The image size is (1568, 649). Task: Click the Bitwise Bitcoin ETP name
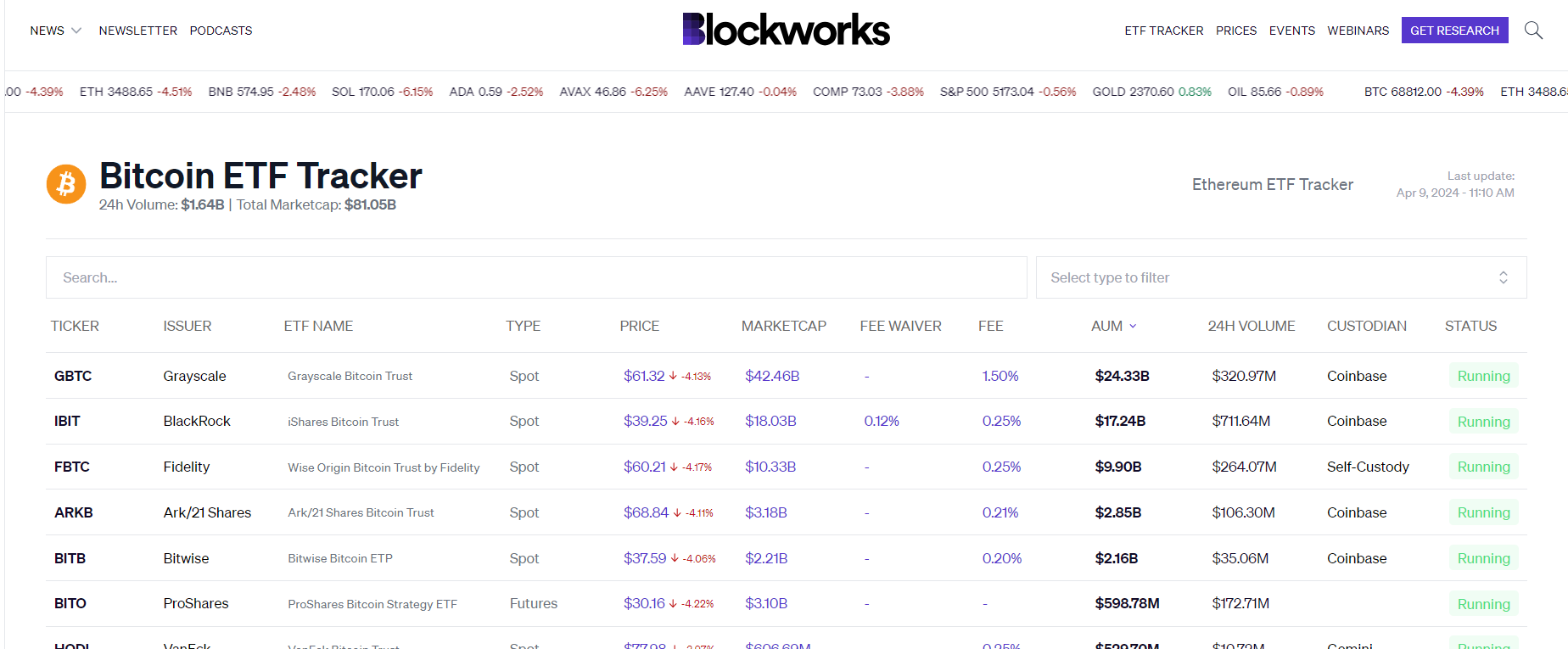click(x=340, y=558)
